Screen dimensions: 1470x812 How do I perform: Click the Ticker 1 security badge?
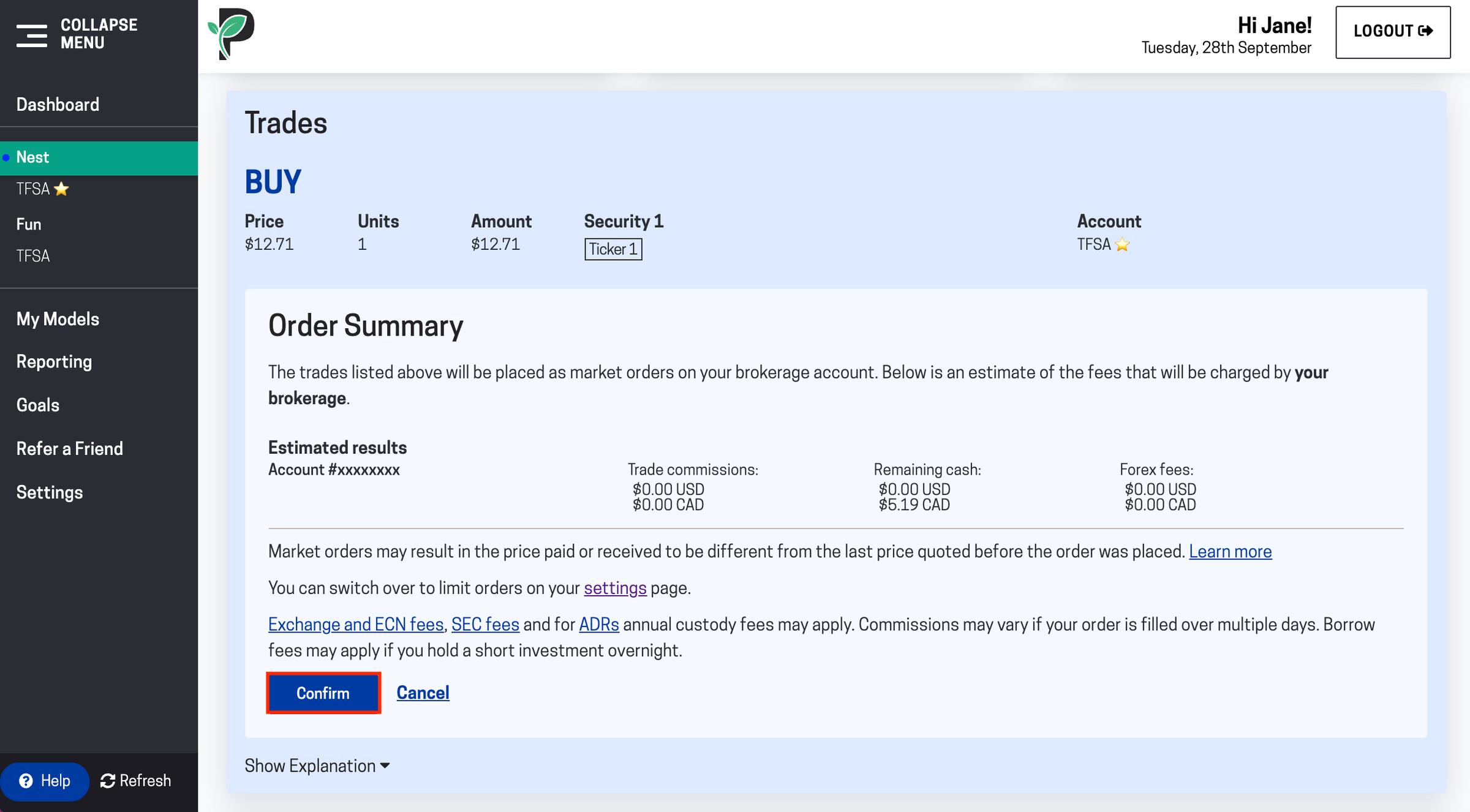[613, 249]
